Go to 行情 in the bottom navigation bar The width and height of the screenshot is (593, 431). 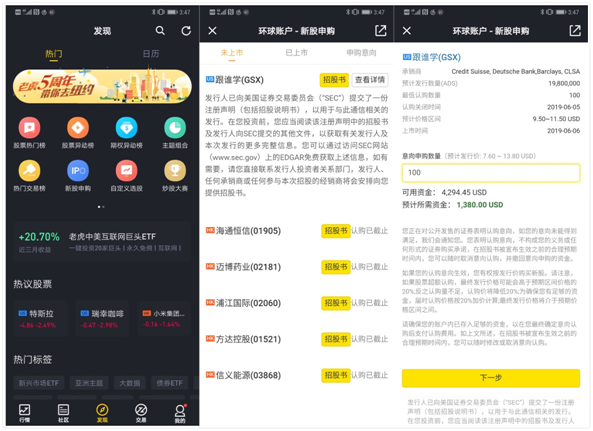(25, 413)
